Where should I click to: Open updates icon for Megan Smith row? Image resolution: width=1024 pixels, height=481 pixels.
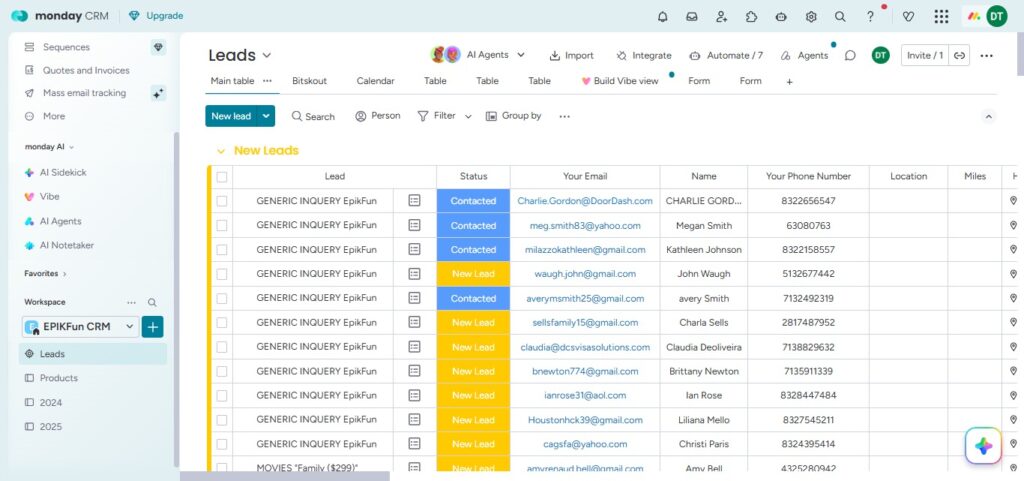click(x=414, y=225)
